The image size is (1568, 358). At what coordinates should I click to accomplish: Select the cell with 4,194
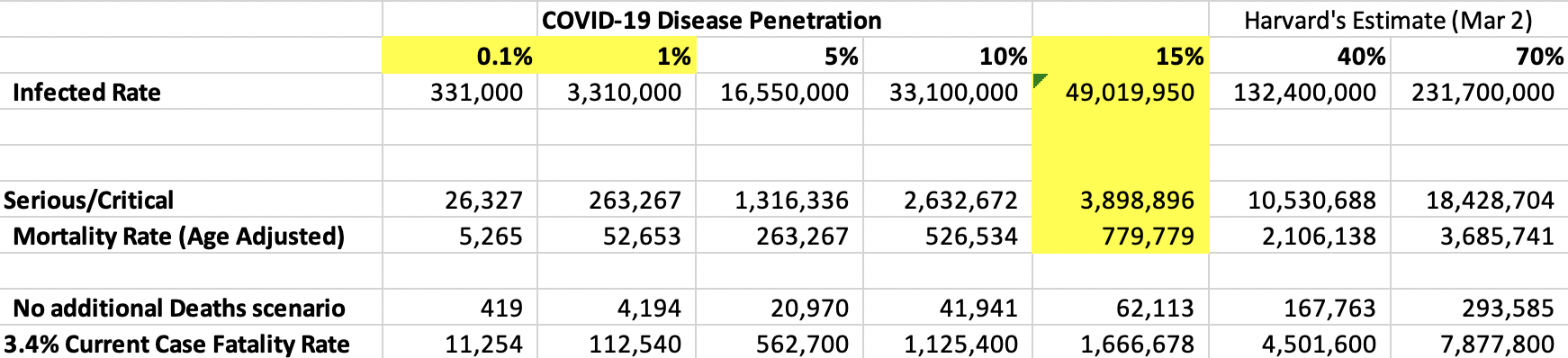click(x=617, y=308)
